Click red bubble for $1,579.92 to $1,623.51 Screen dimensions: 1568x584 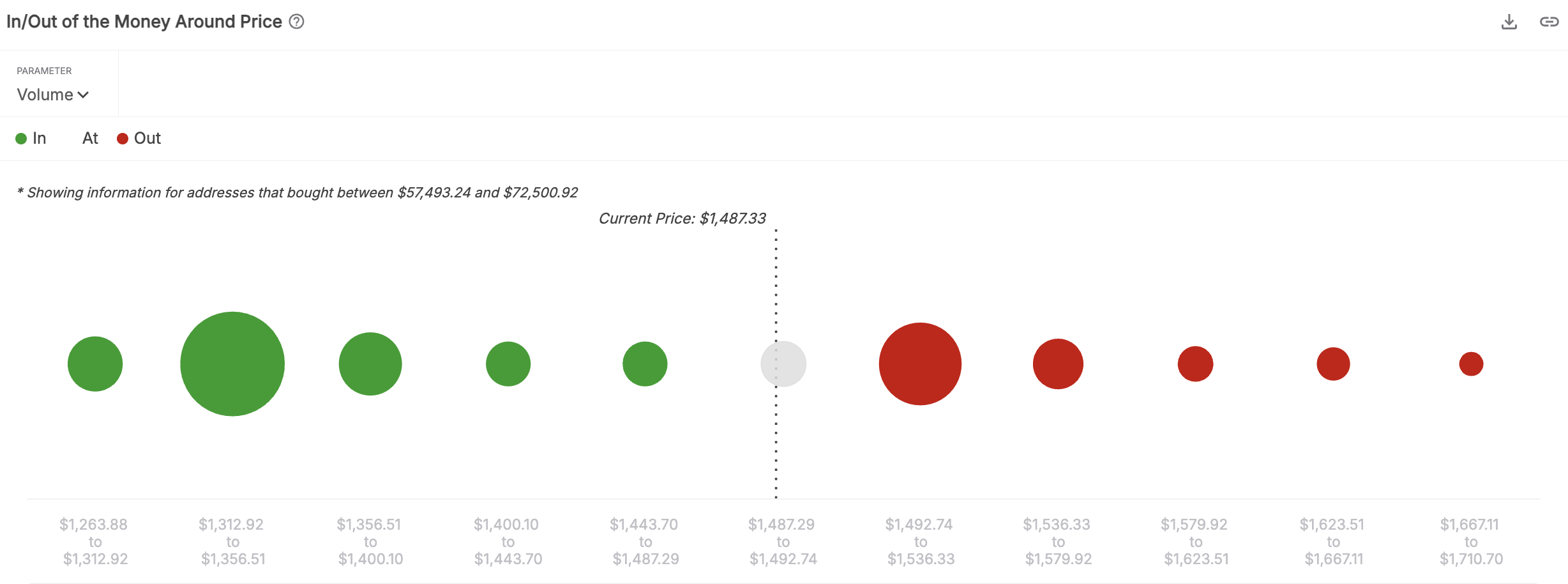tap(1195, 364)
